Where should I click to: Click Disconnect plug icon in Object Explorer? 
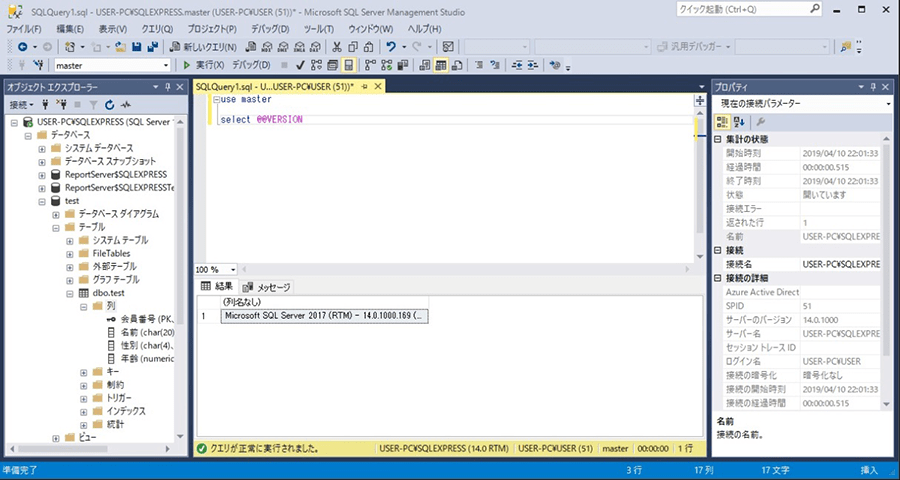click(62, 104)
